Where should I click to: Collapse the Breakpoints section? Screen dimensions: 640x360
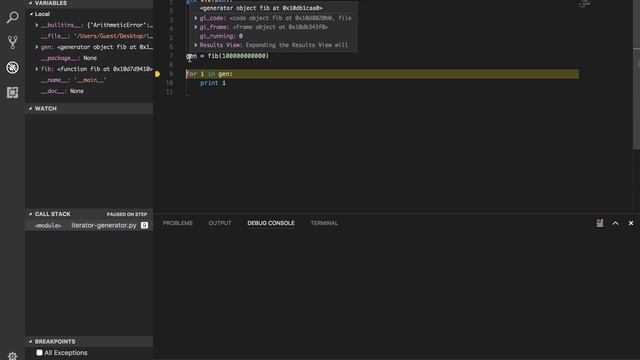(30, 341)
